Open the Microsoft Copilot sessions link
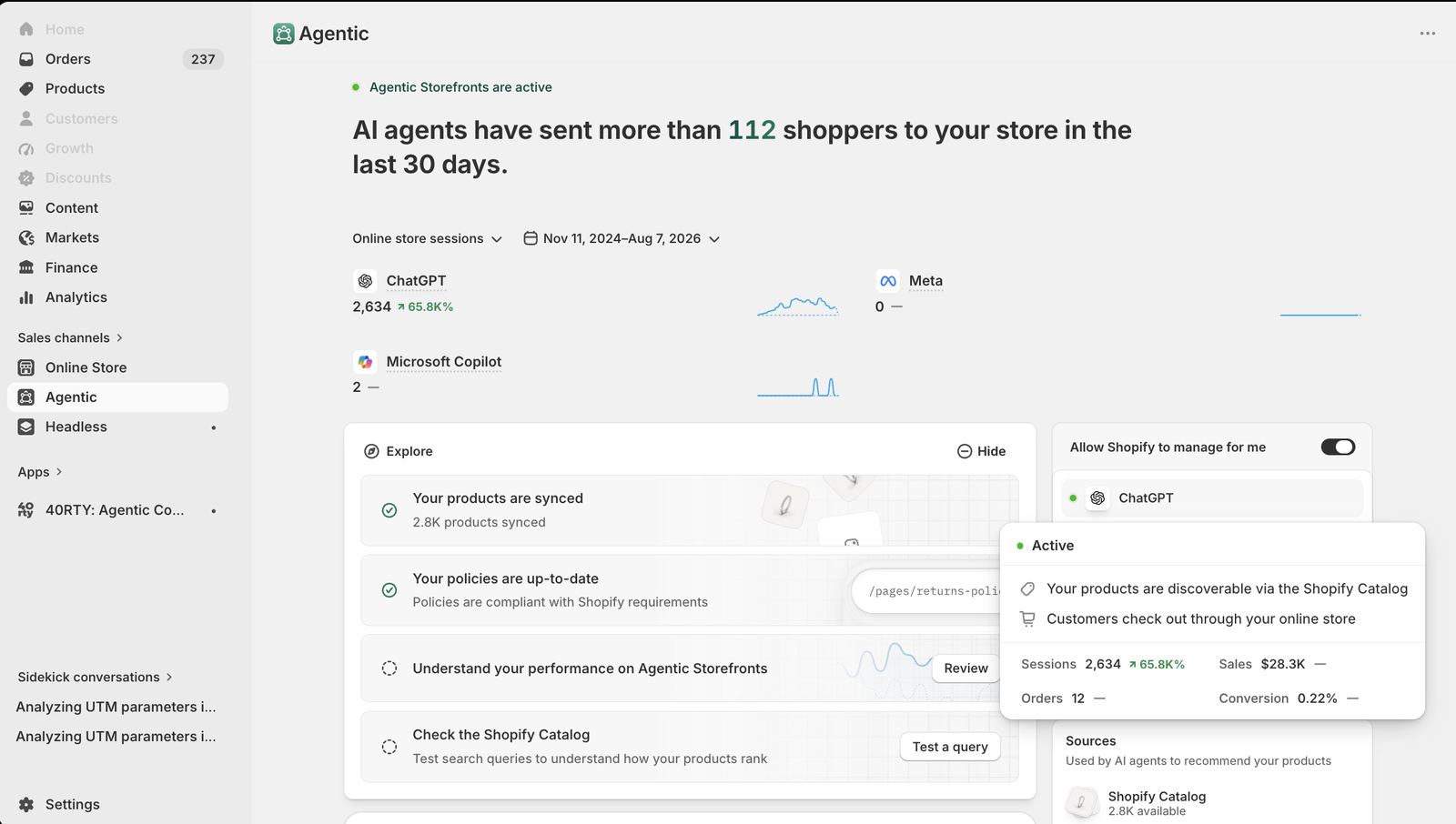This screenshot has width=1456, height=824. pos(443,362)
